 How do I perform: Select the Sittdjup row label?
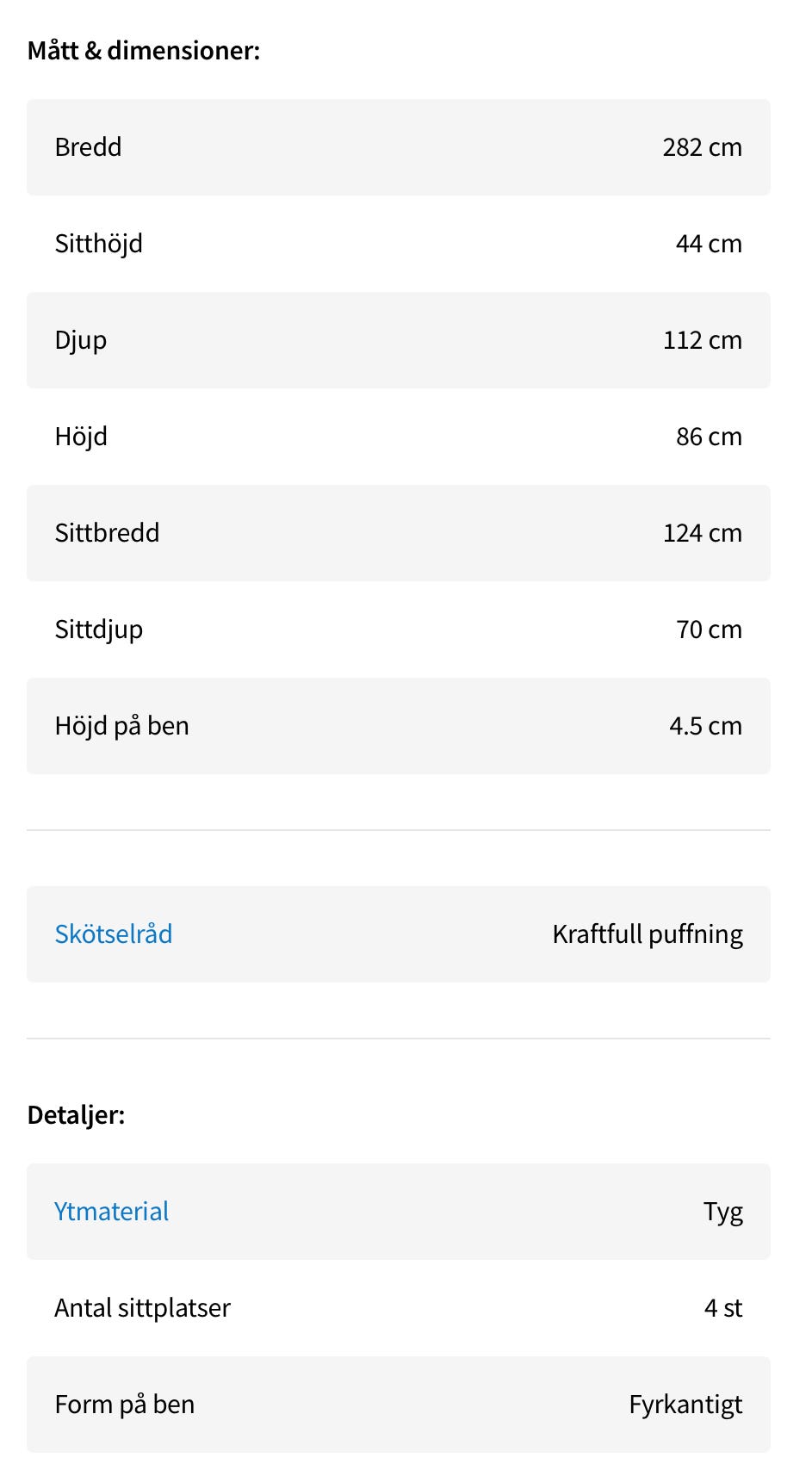(98, 629)
